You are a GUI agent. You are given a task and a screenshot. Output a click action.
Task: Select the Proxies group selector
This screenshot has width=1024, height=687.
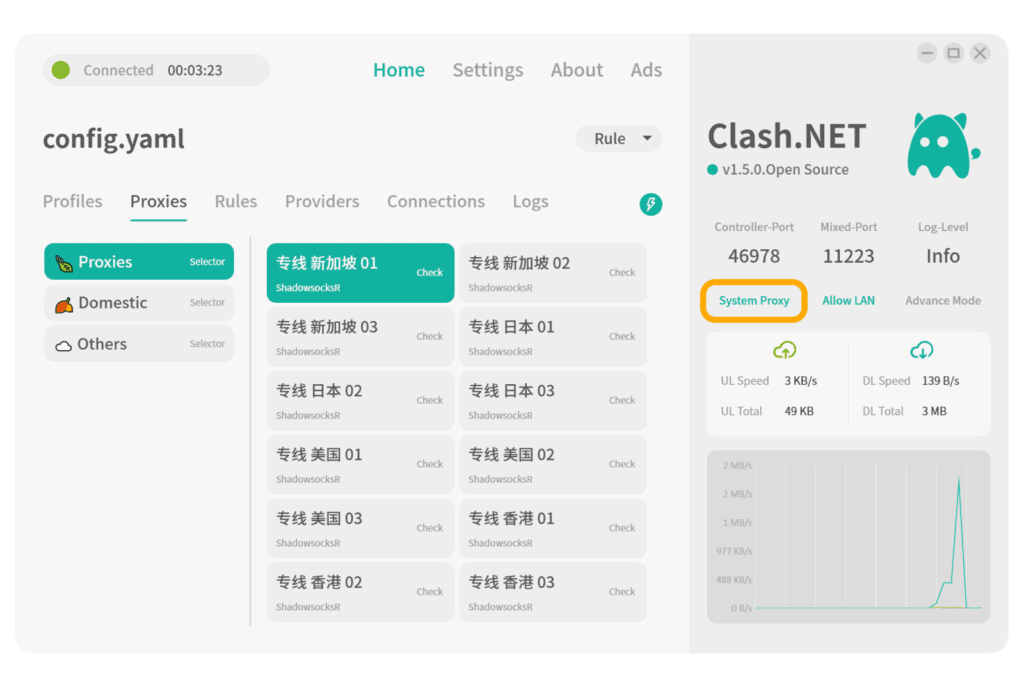[138, 261]
